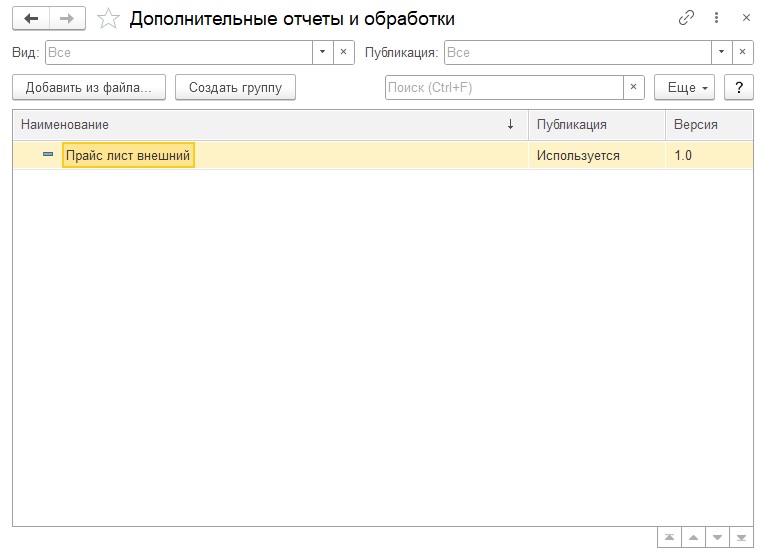
Task: Clear the Вид filter field
Action: (344, 52)
